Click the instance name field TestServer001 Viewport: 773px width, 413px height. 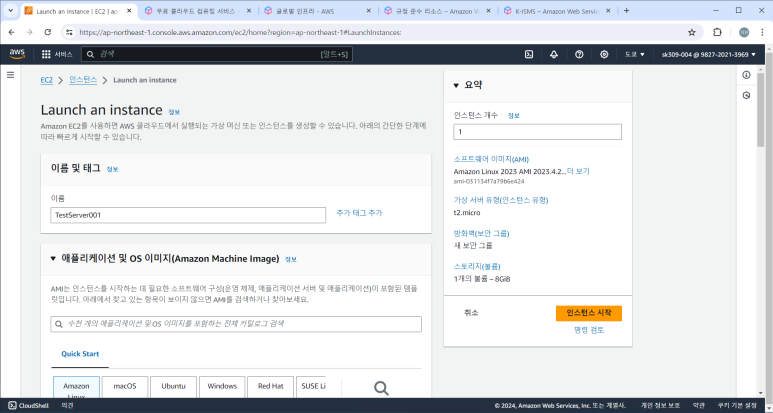click(x=188, y=215)
